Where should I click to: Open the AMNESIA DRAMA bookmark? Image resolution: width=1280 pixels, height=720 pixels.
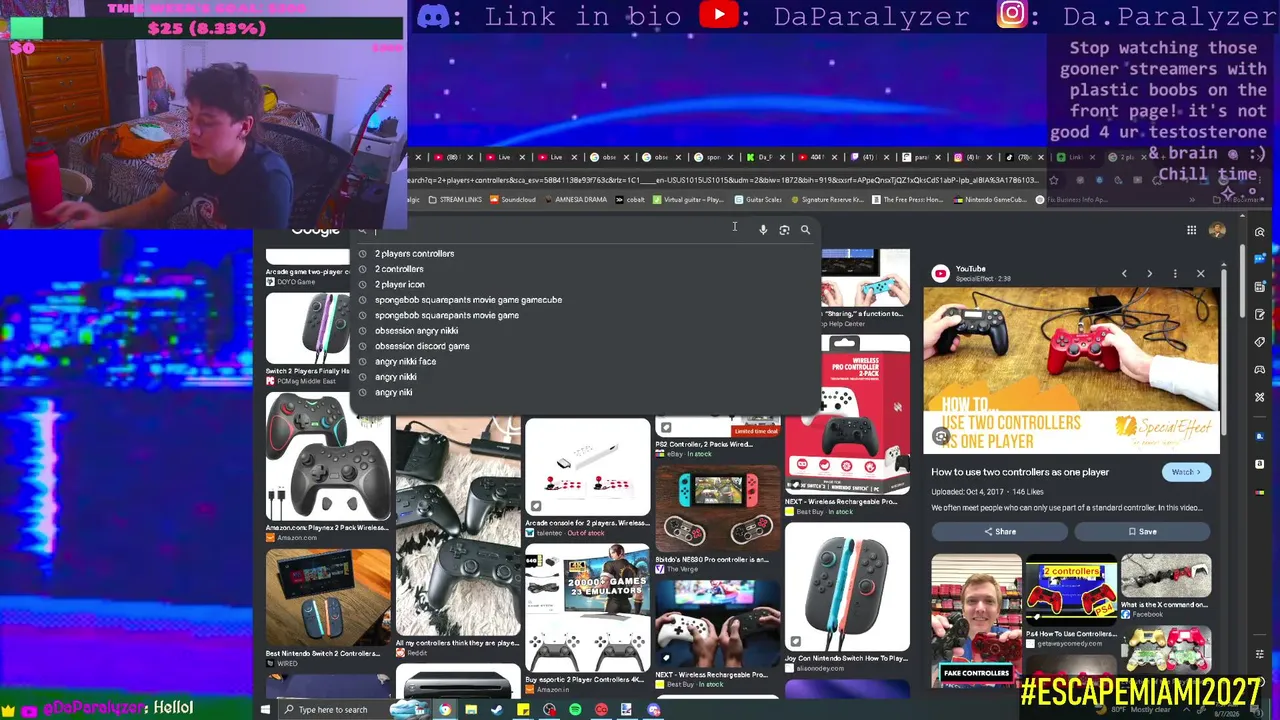pyautogui.click(x=575, y=200)
